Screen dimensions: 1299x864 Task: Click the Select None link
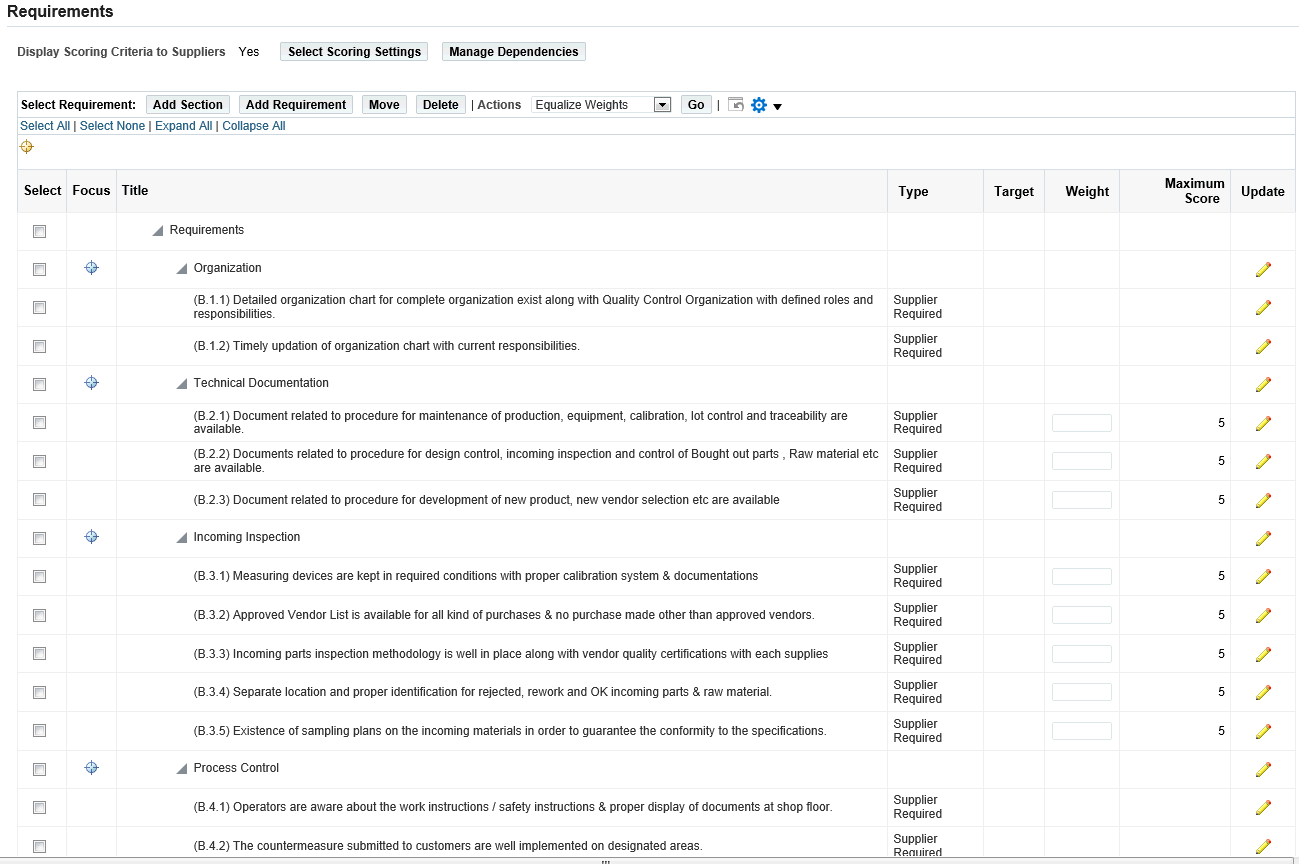112,126
